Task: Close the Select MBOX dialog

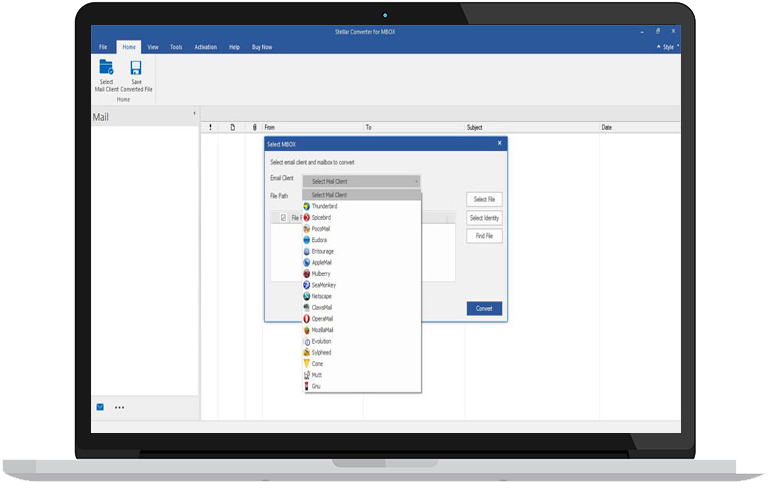Action: click(x=499, y=143)
